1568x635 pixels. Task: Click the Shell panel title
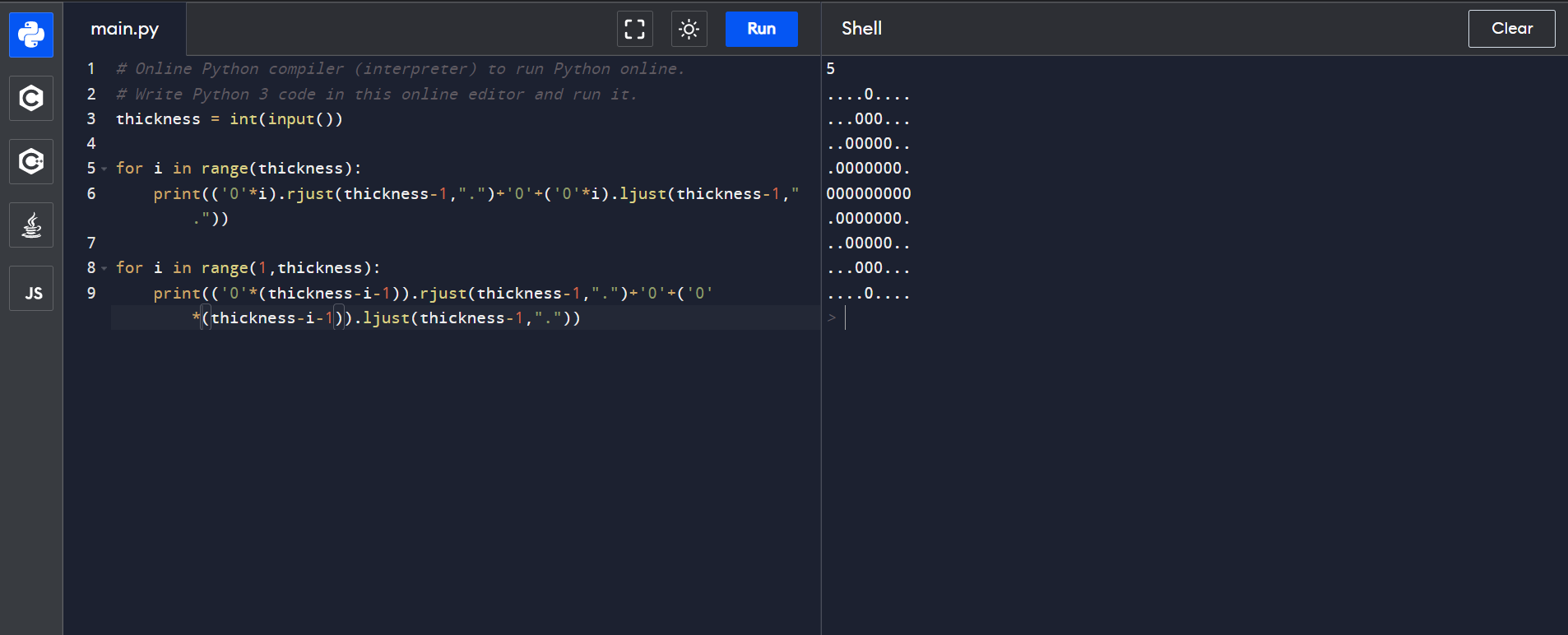pos(861,29)
